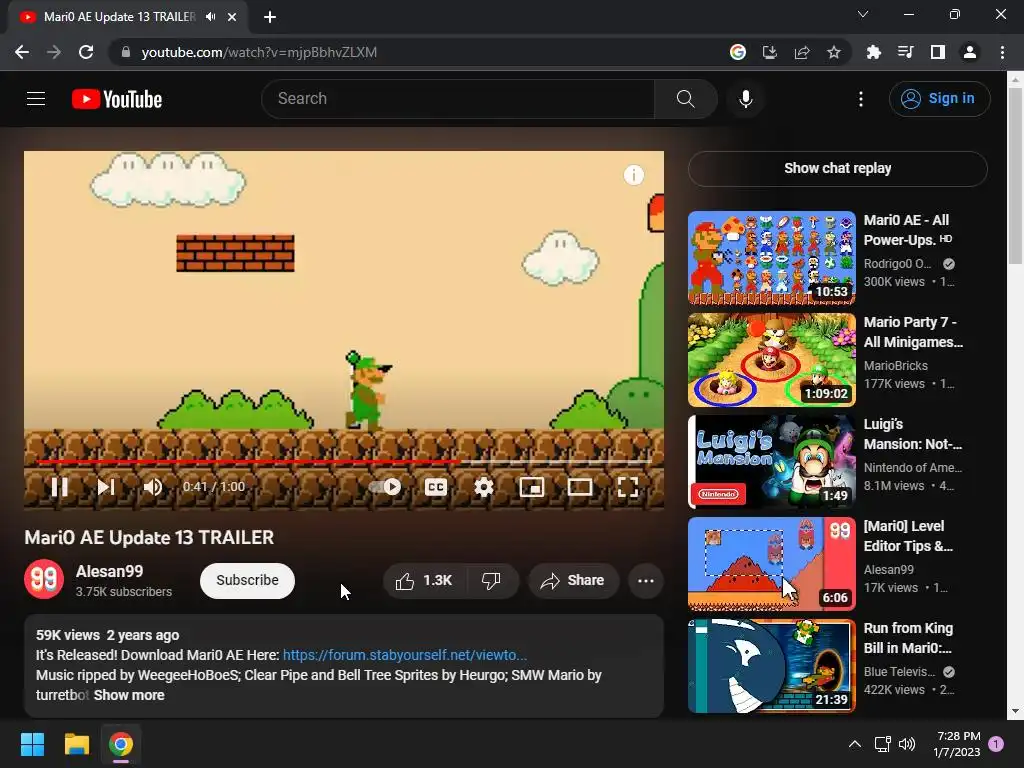Show chat replay
This screenshot has height=768, width=1024.
tap(837, 168)
